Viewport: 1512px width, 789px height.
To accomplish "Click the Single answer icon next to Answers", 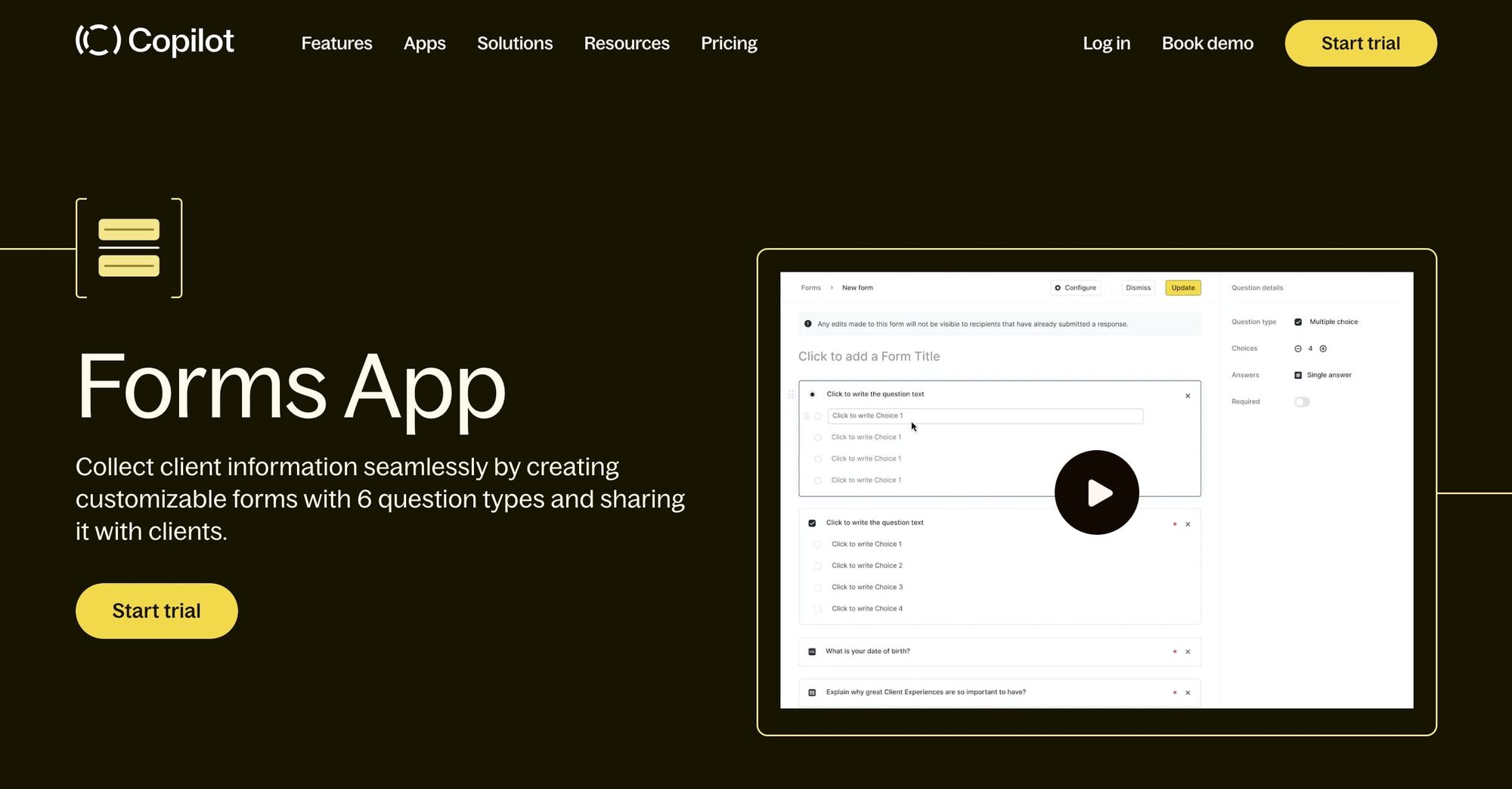I will [1298, 375].
